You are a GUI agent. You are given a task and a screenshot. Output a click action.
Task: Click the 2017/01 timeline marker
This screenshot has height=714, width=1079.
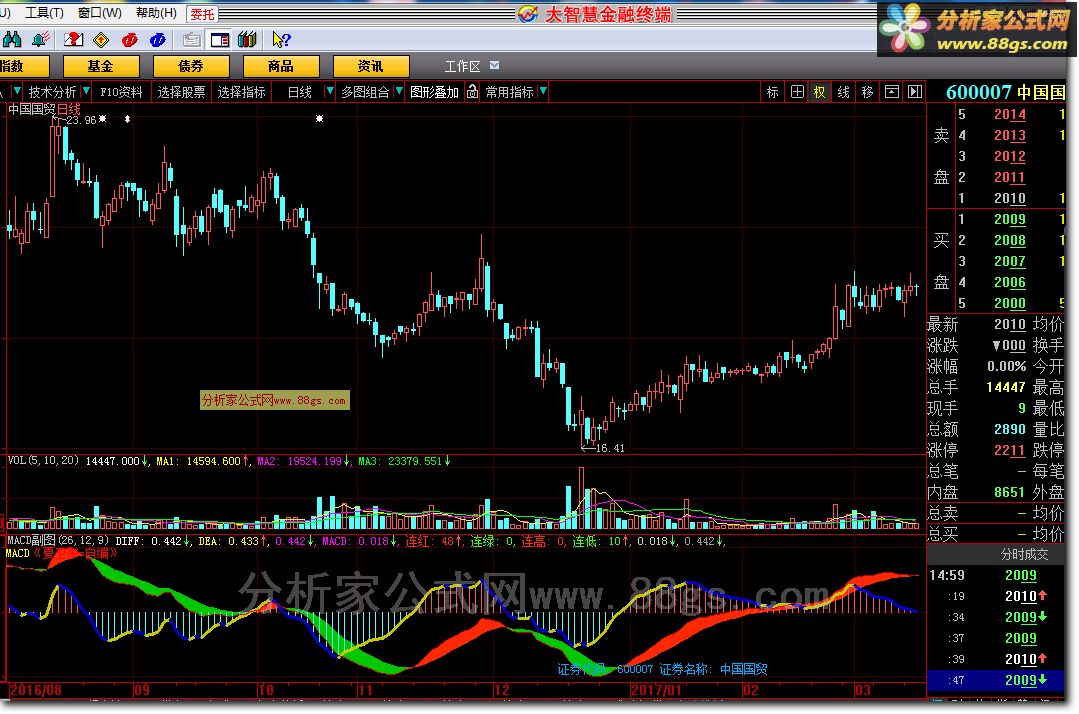point(656,690)
